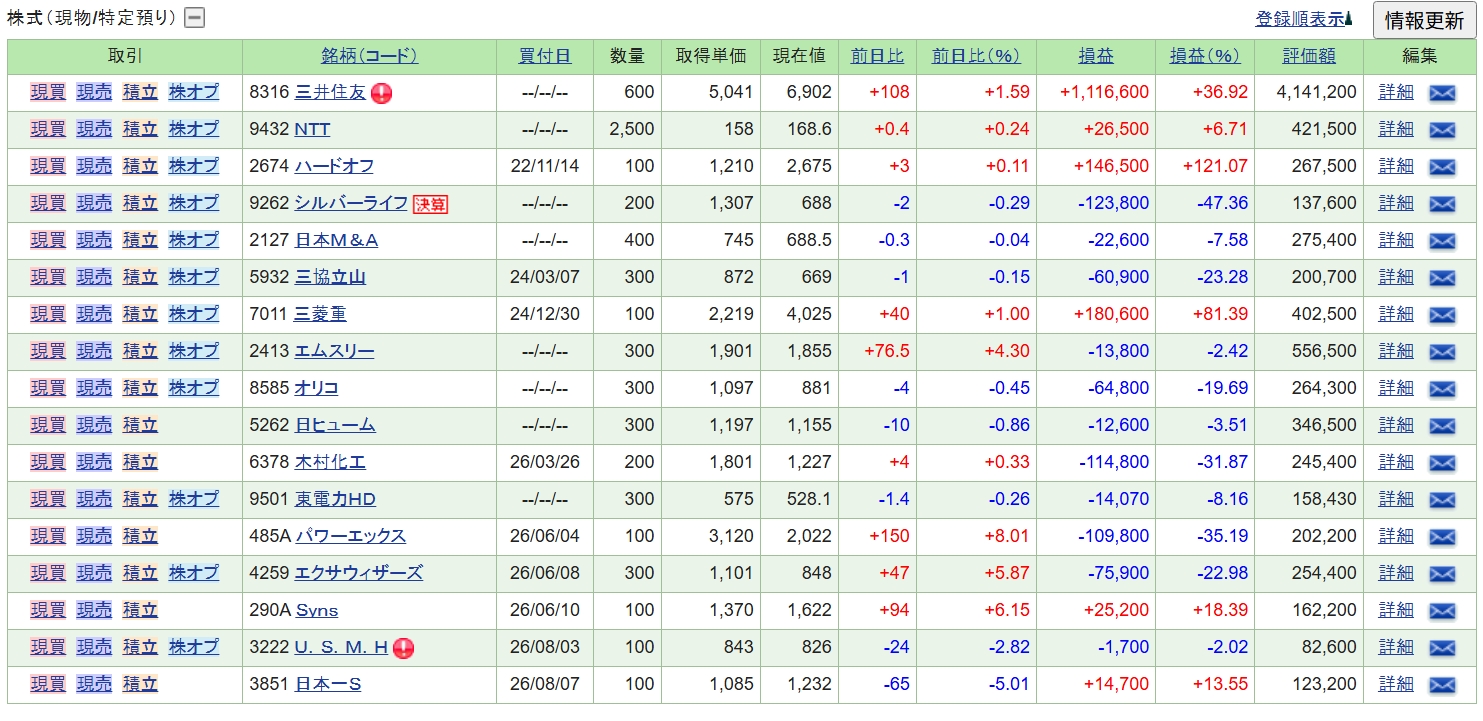The height and width of the screenshot is (721, 1483).
Task: Open 詳細 for 日本一S
Action: click(1396, 684)
